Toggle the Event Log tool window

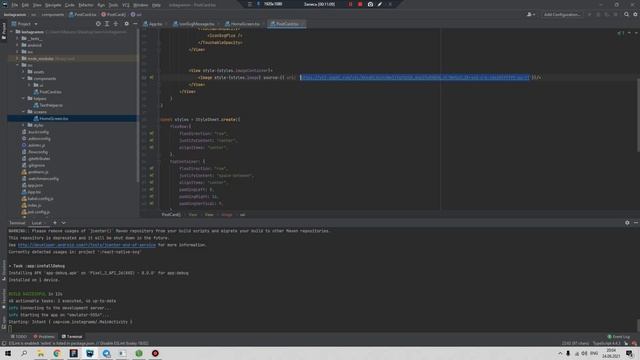pos(619,337)
